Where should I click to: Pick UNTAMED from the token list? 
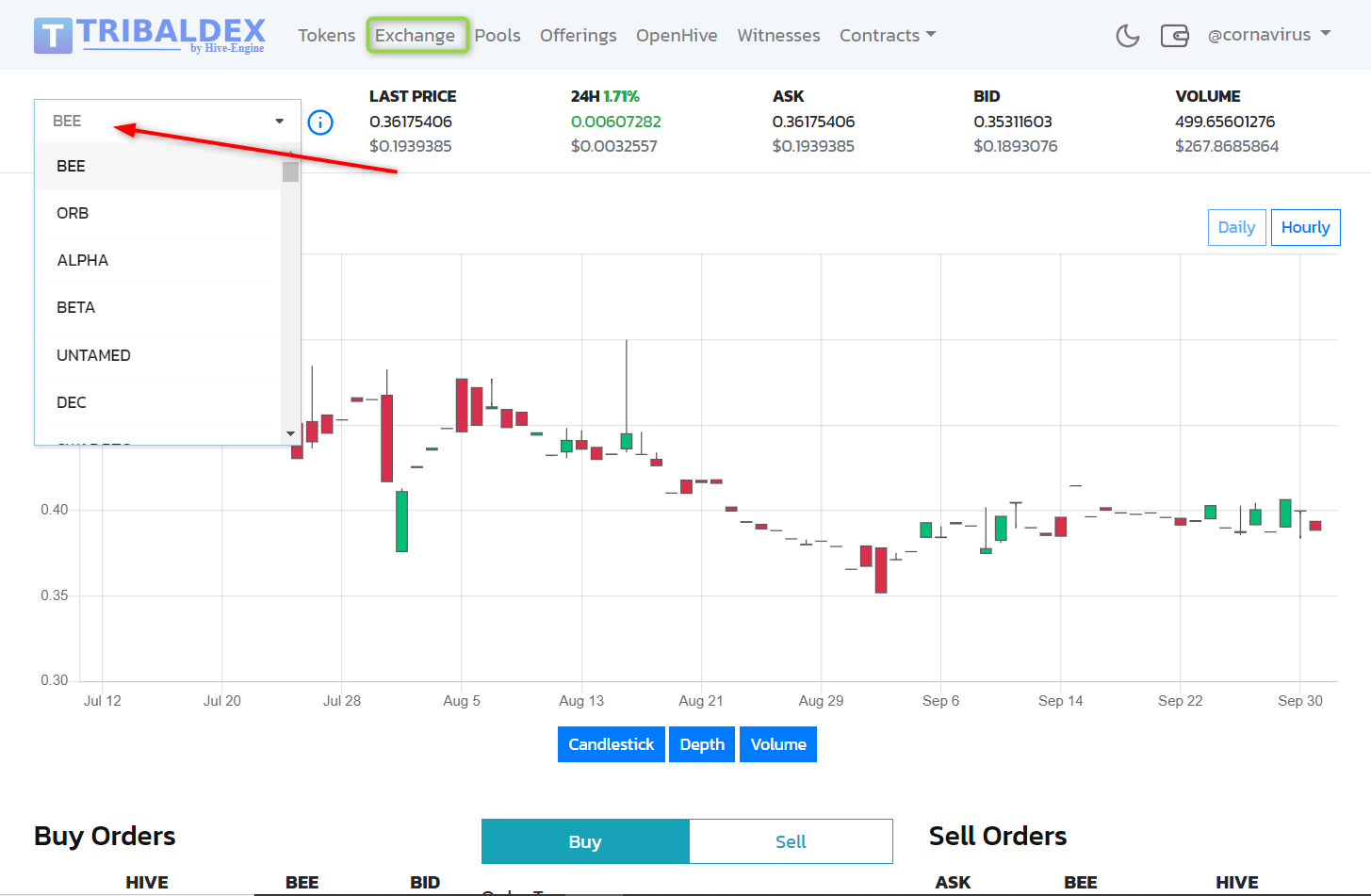coord(158,355)
